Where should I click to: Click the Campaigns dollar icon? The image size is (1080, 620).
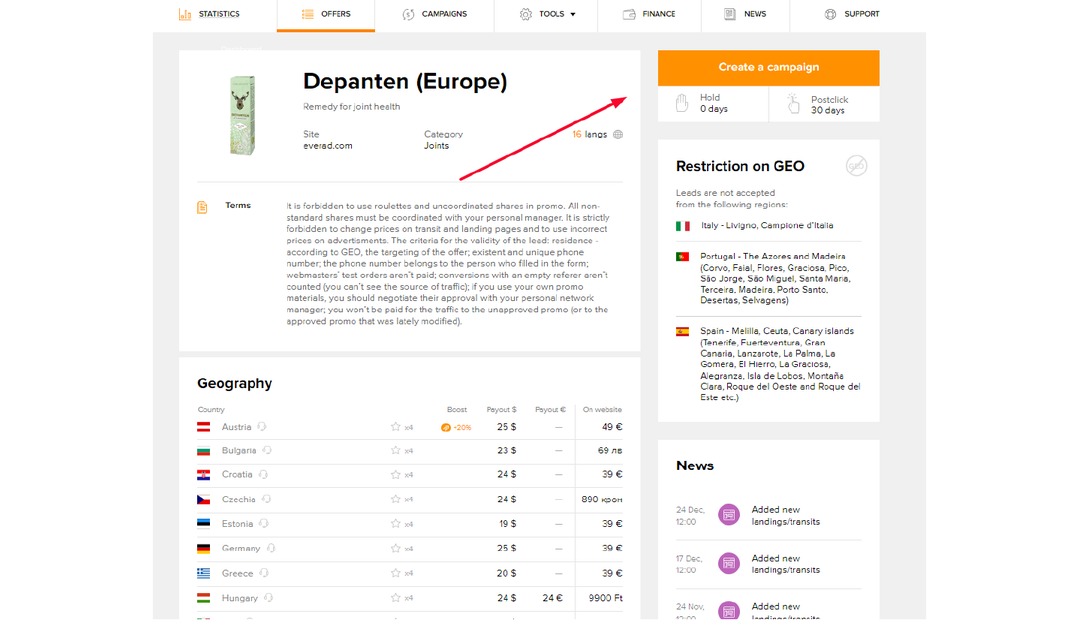point(408,14)
